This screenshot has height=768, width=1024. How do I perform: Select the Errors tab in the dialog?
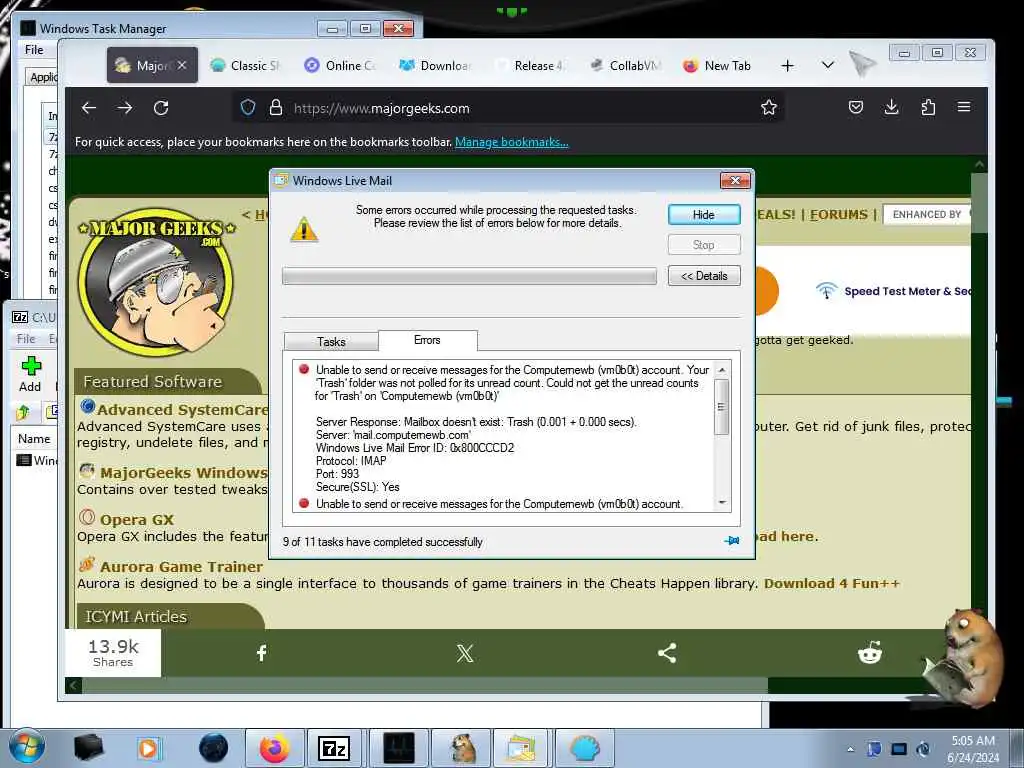pos(427,340)
